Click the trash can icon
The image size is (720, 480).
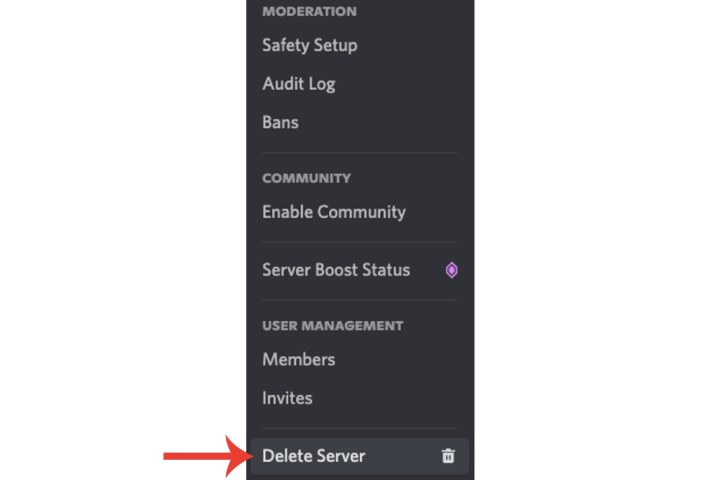448,456
